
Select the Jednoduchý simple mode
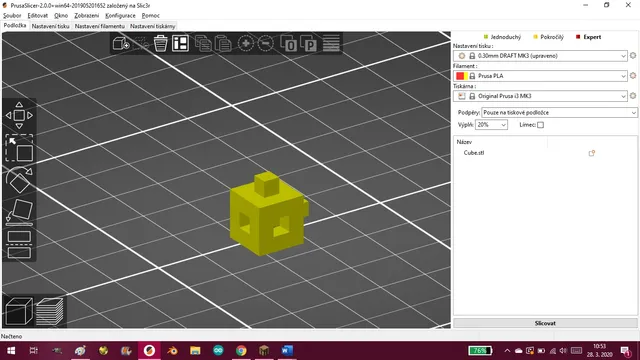coord(502,37)
